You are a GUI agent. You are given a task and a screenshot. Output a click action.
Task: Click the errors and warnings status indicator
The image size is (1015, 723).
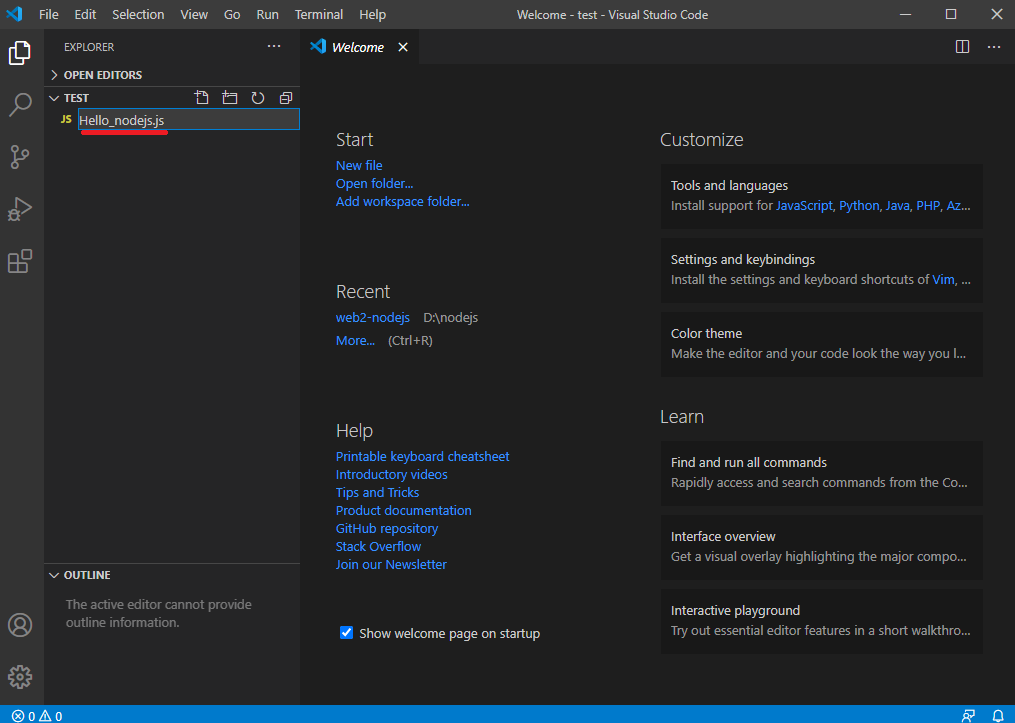pos(37,716)
